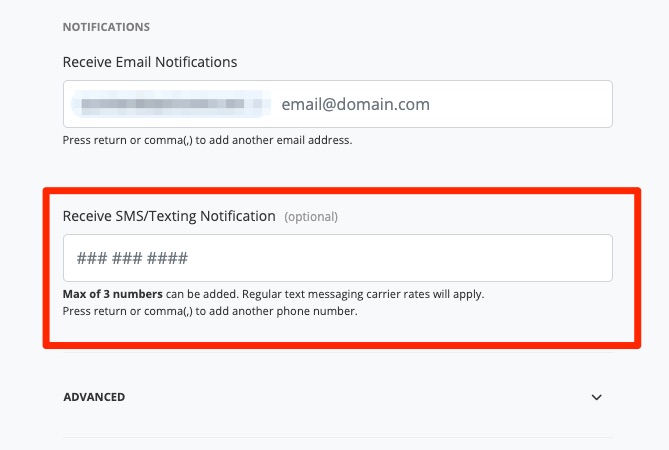Viewport: 669px width, 450px height.
Task: Click the ### ### #### placeholder text
Action: (132, 258)
